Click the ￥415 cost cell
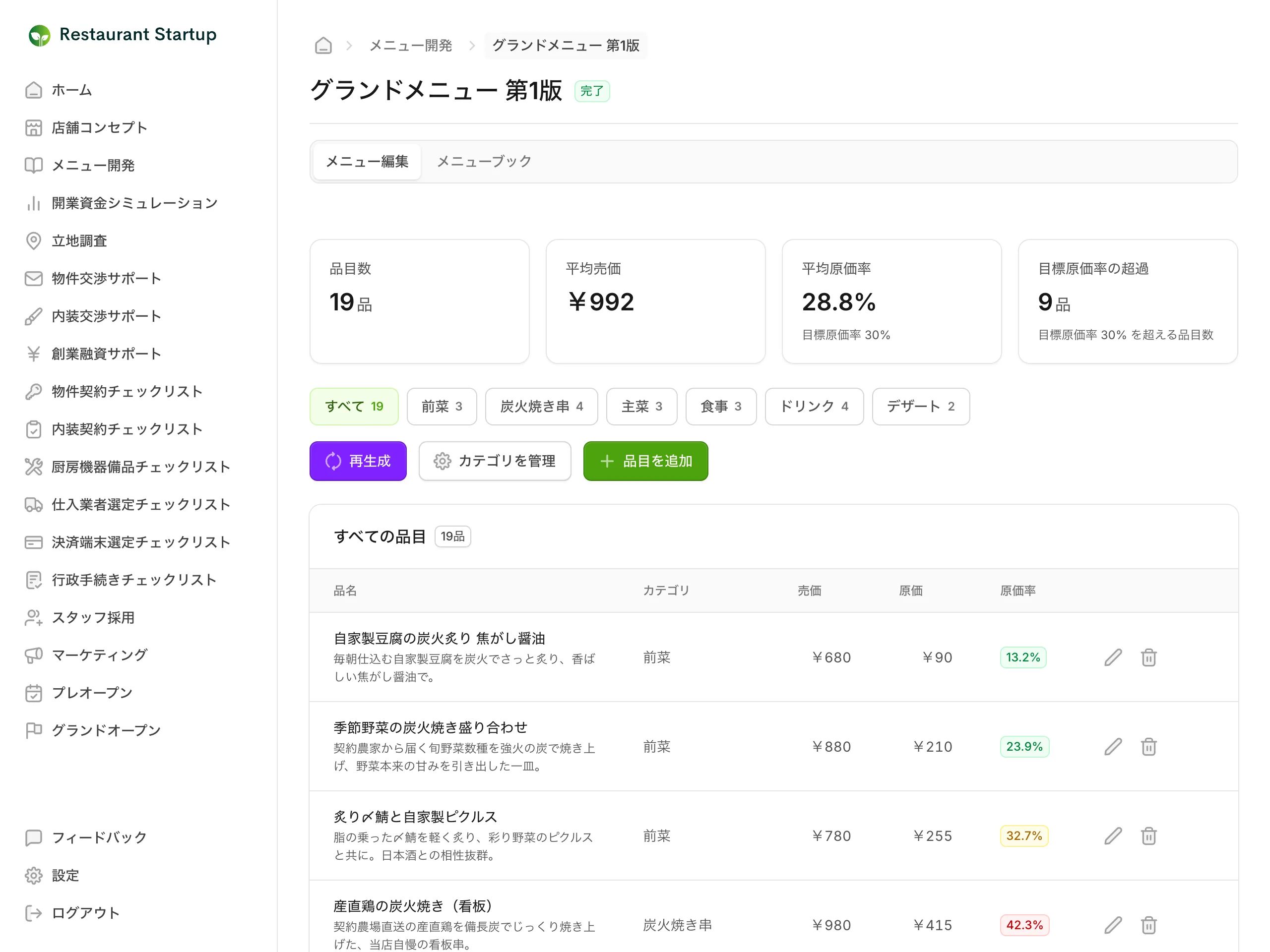The height and width of the screenshot is (952, 1270). click(932, 925)
